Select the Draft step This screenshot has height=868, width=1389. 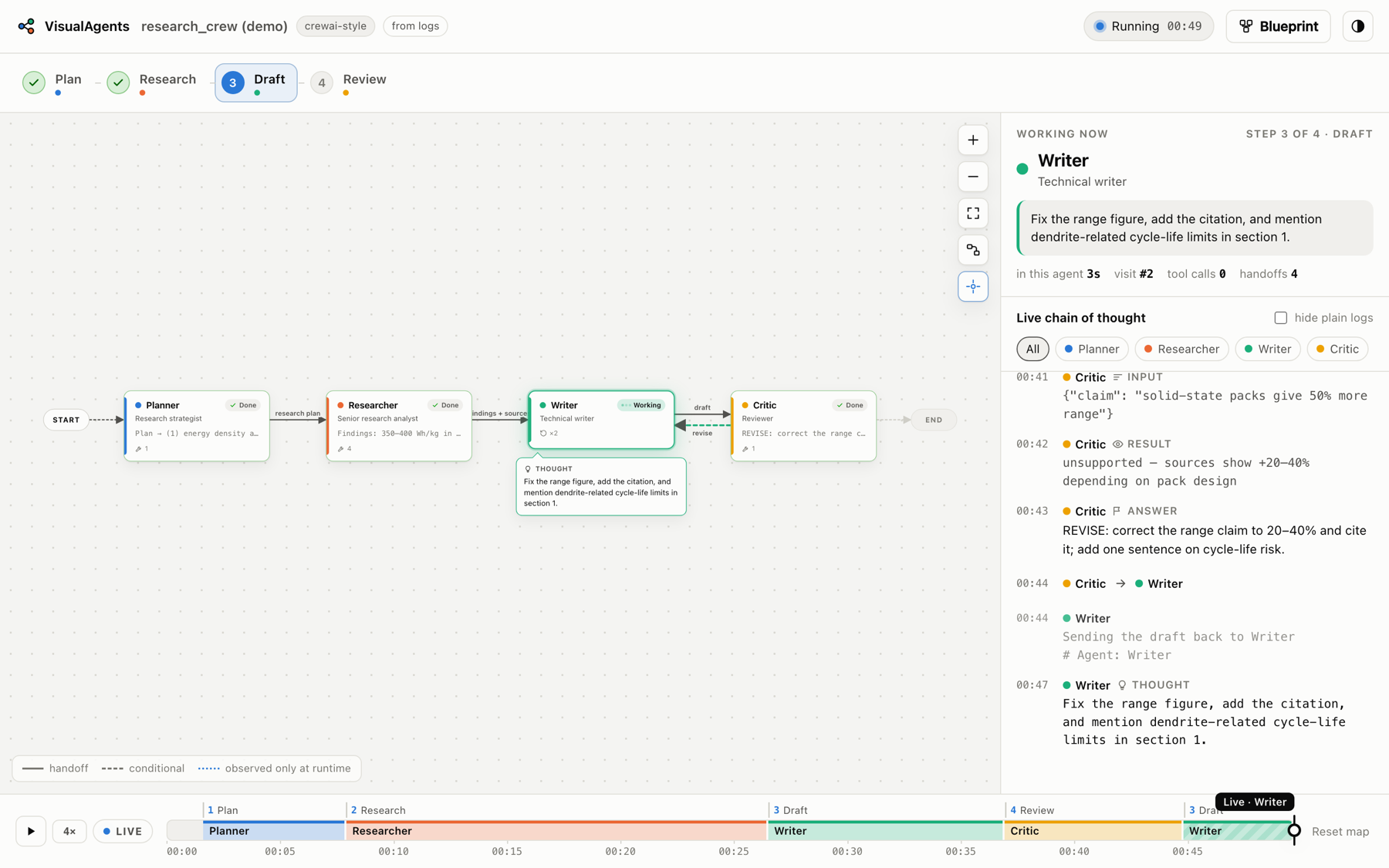[x=256, y=83]
